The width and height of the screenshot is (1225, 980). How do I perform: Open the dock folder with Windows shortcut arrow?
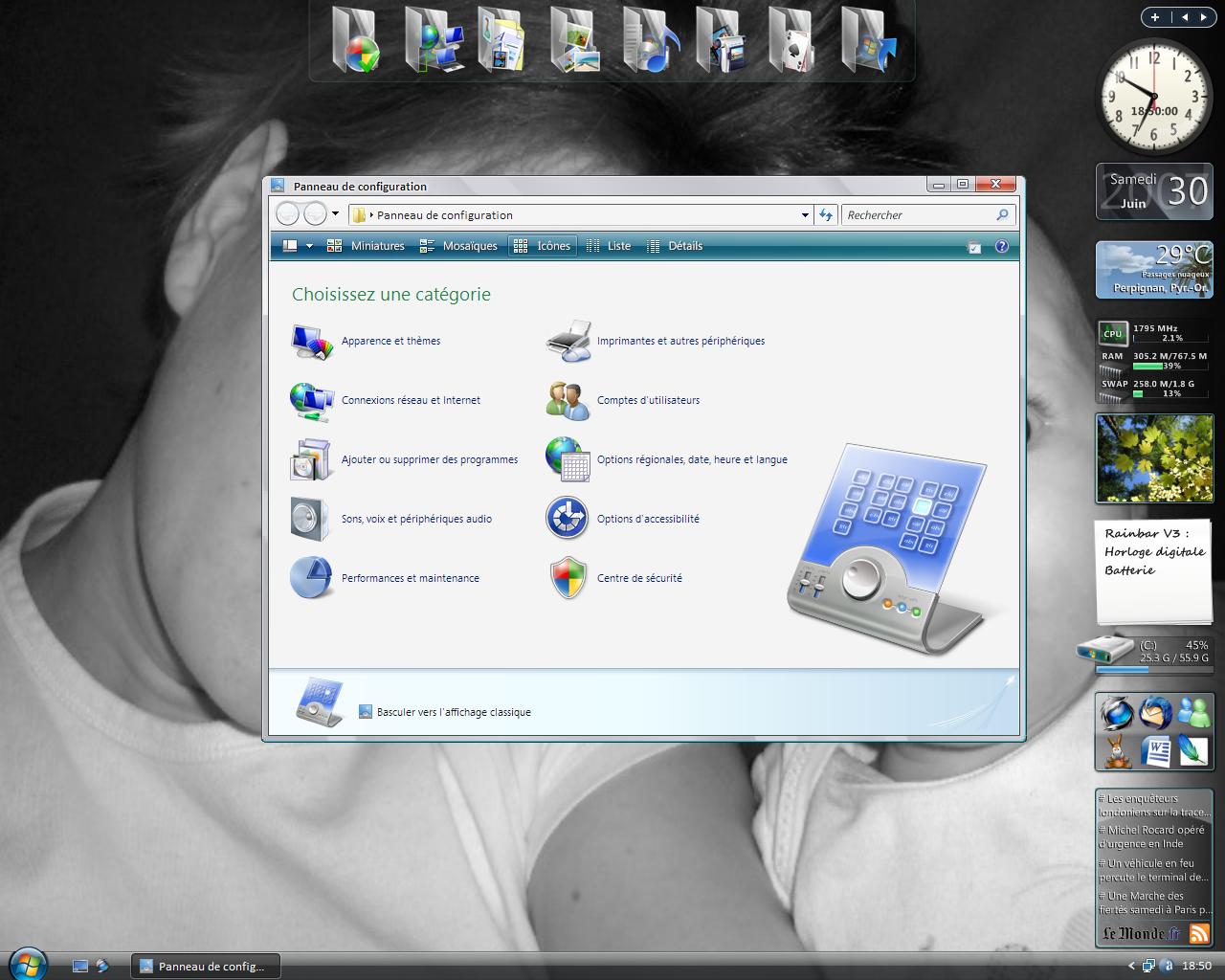coord(868,40)
